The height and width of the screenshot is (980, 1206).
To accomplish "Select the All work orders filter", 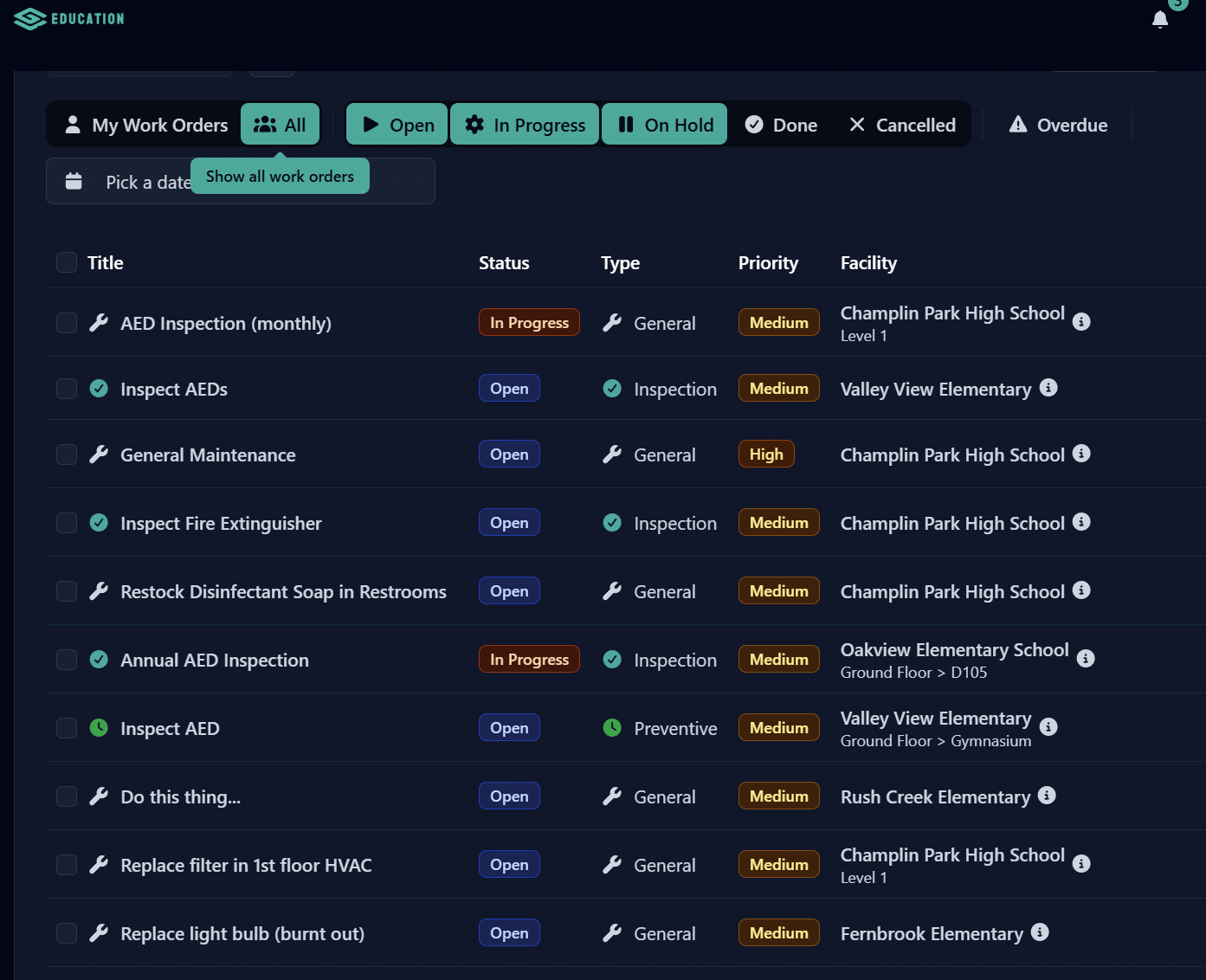I will click(x=280, y=125).
